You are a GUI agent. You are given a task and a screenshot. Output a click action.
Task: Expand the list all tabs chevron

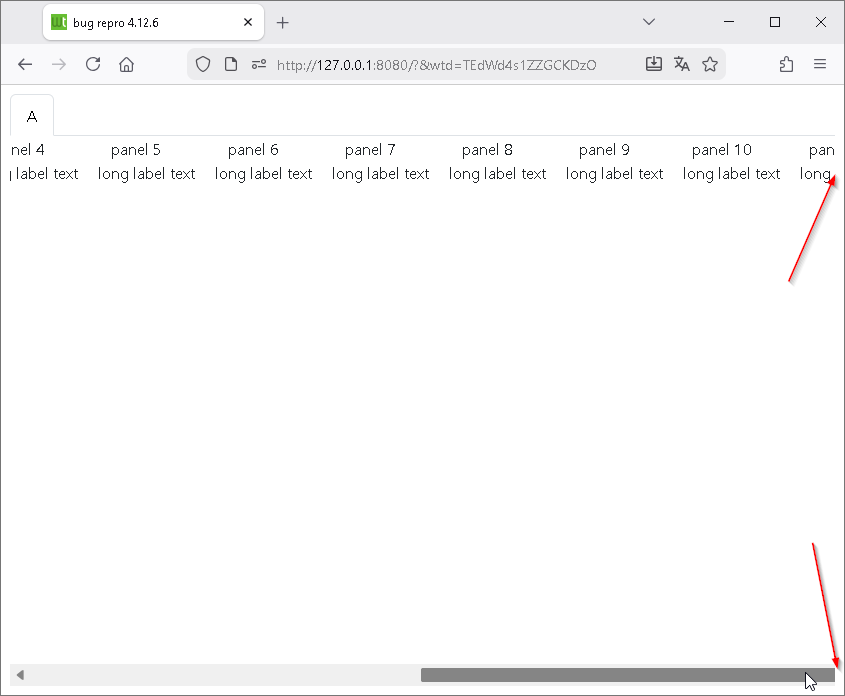(x=649, y=22)
